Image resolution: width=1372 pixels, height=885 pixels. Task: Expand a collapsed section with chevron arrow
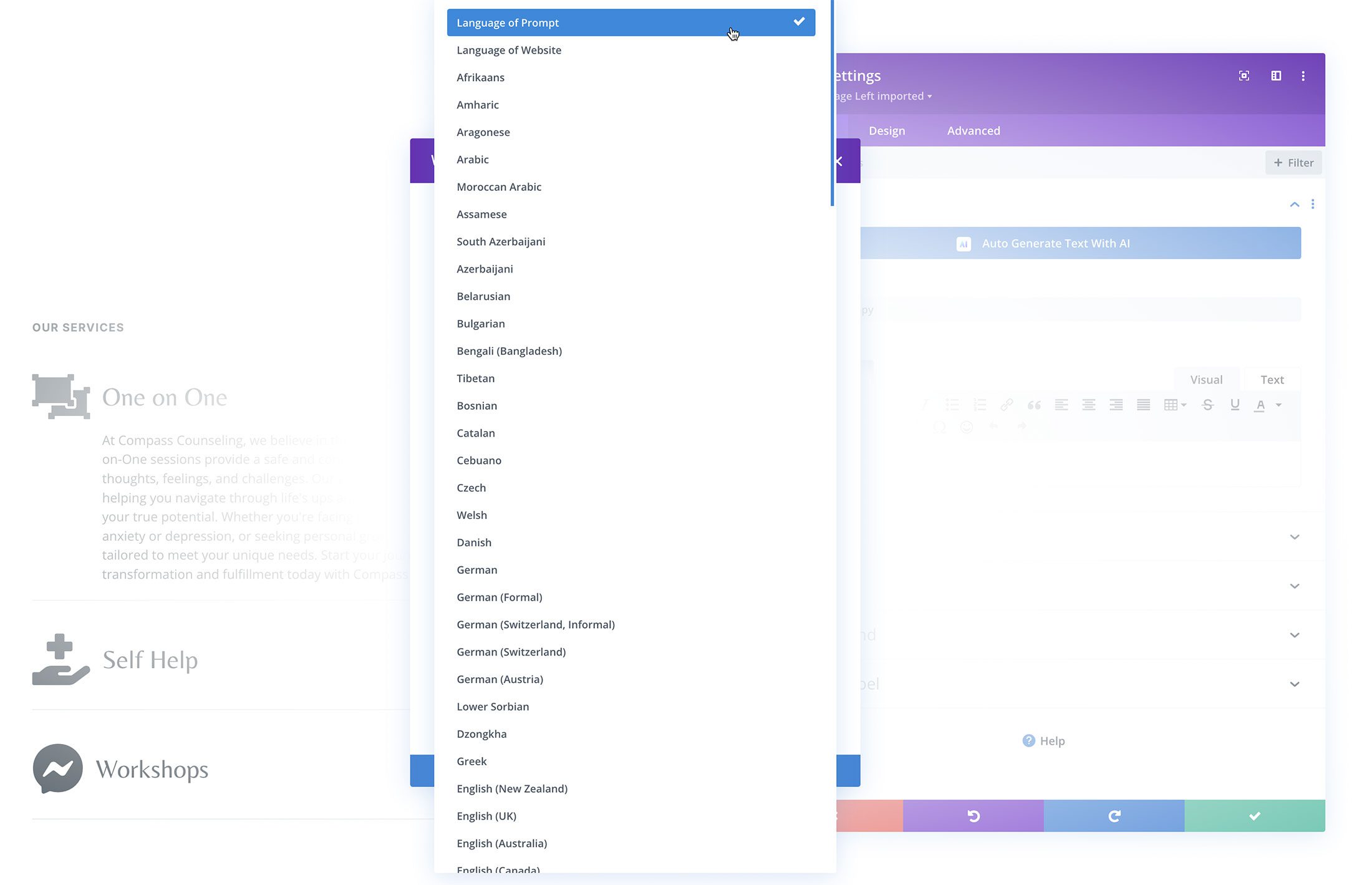click(1294, 536)
